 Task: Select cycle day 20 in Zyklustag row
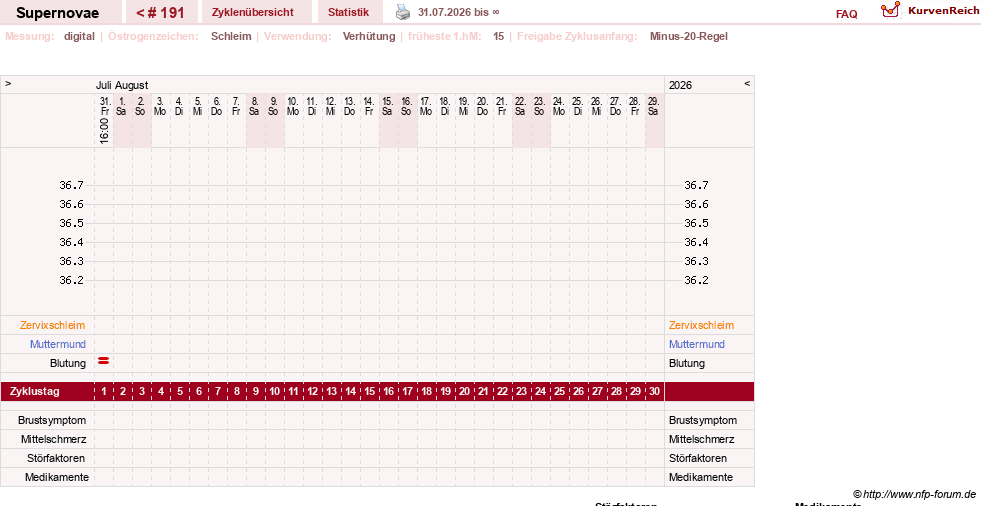point(464,392)
